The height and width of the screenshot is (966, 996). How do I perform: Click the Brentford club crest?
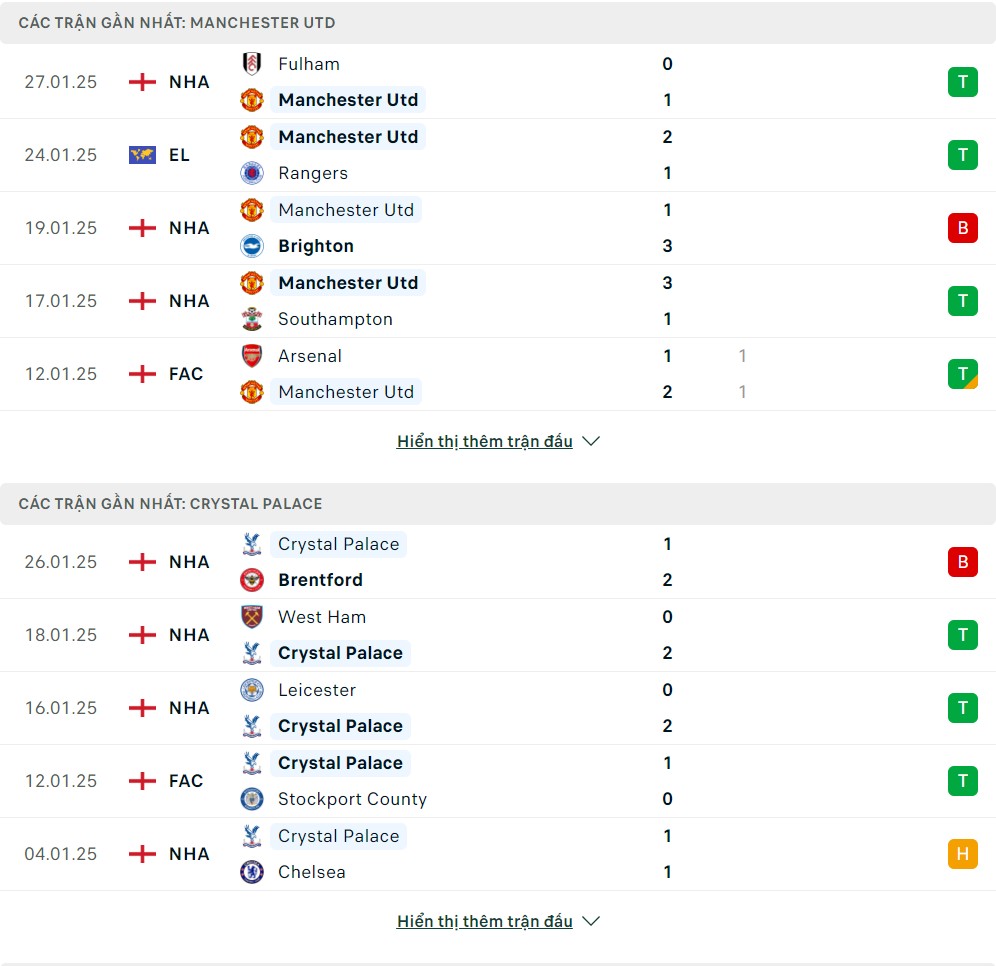coord(252,580)
